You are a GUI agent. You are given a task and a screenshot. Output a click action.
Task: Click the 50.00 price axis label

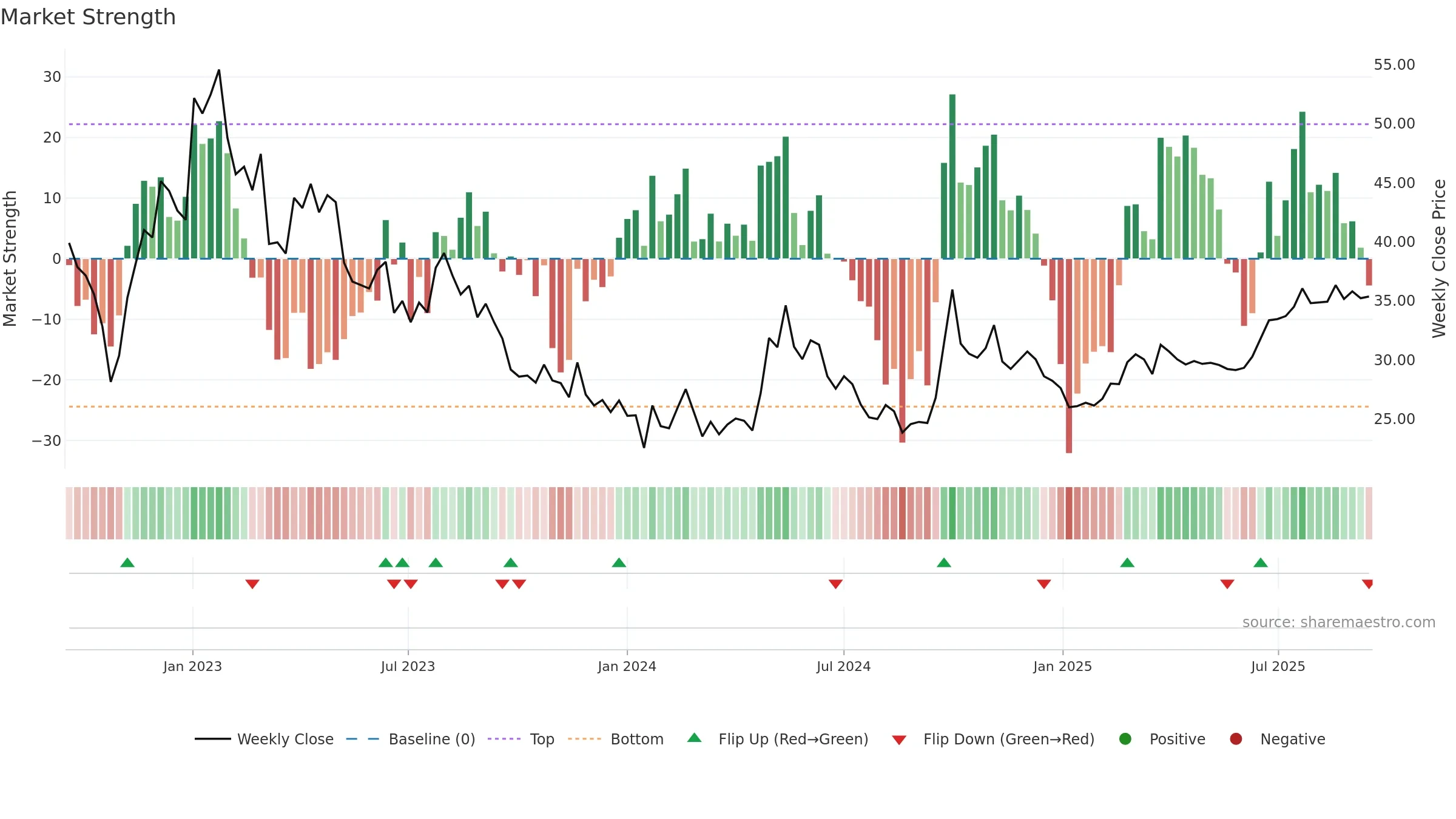1394,124
